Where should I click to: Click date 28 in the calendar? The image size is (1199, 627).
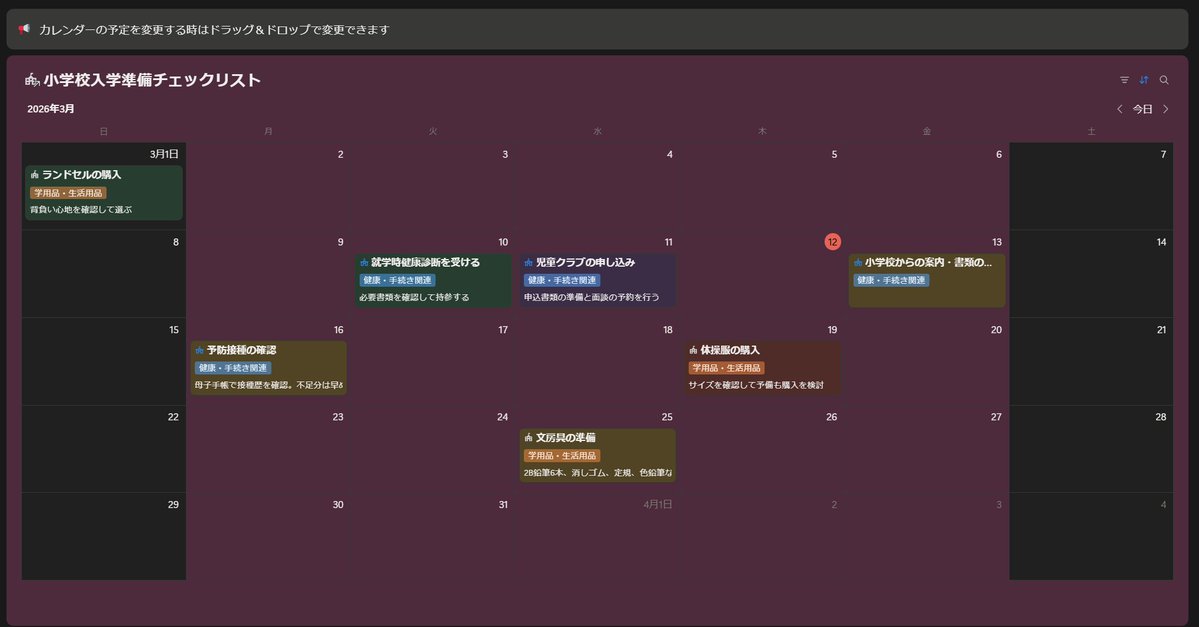[x=1161, y=417]
